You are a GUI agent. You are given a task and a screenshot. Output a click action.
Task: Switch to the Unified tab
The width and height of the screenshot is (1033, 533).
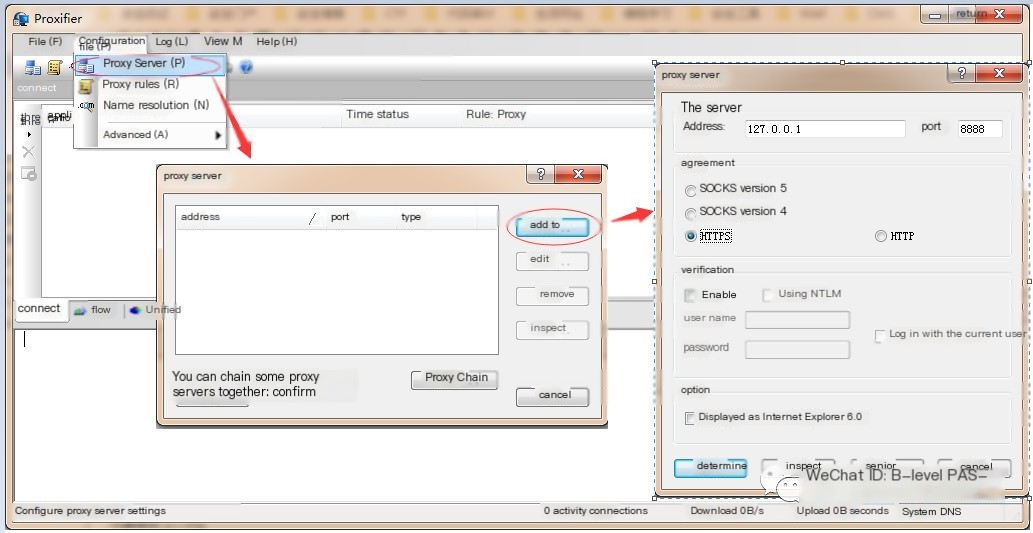click(x=155, y=310)
